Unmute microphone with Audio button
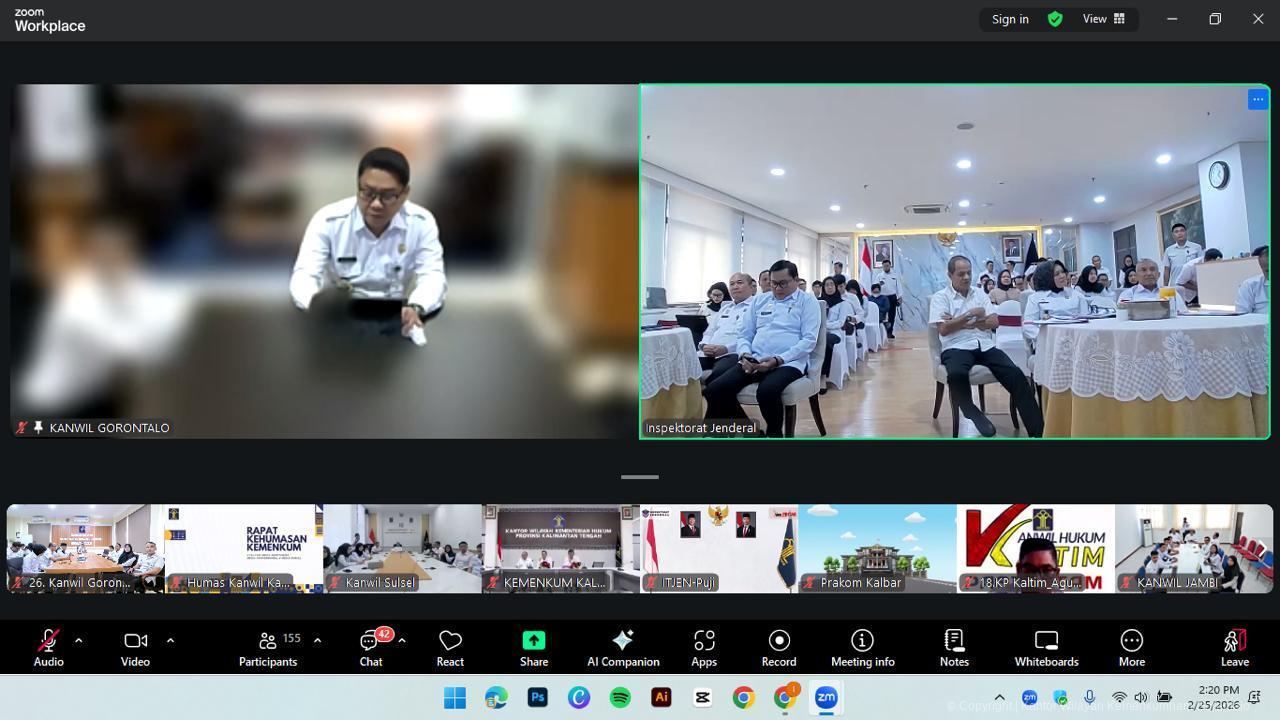1280x720 pixels. click(x=48, y=647)
